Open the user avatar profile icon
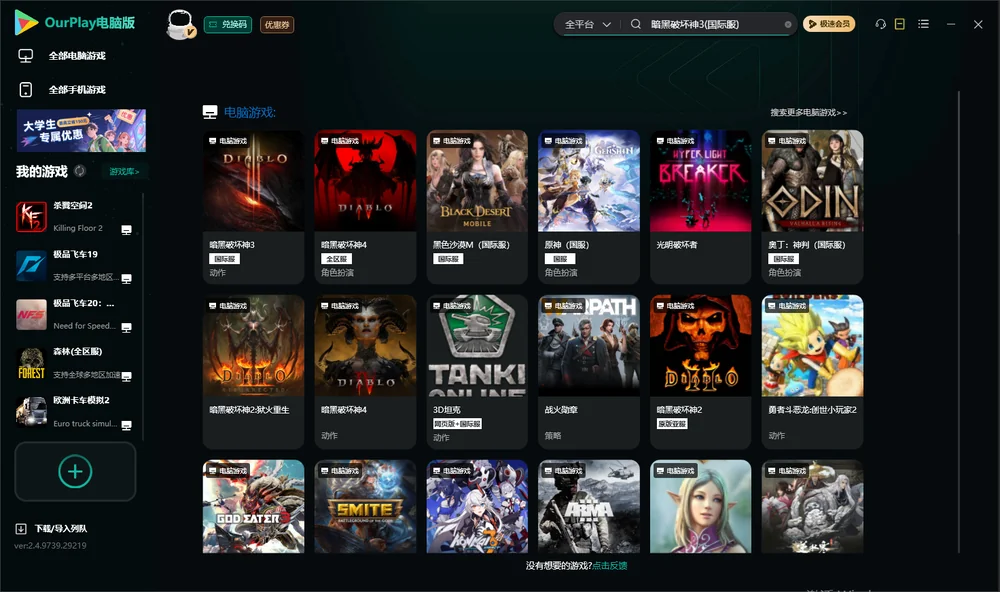The image size is (1000, 592). 180,25
